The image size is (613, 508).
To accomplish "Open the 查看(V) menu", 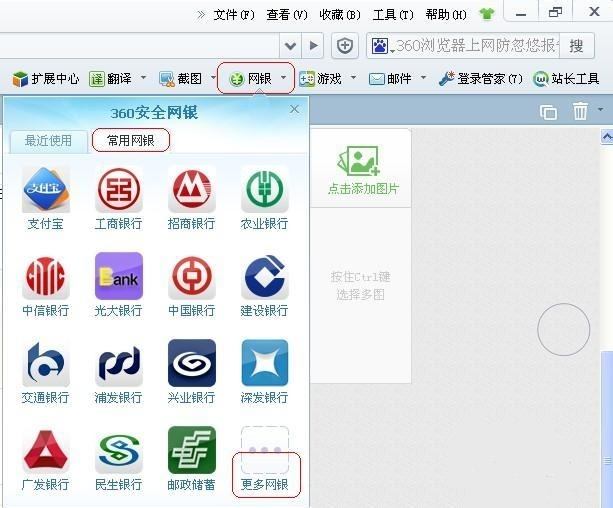I will click(287, 15).
